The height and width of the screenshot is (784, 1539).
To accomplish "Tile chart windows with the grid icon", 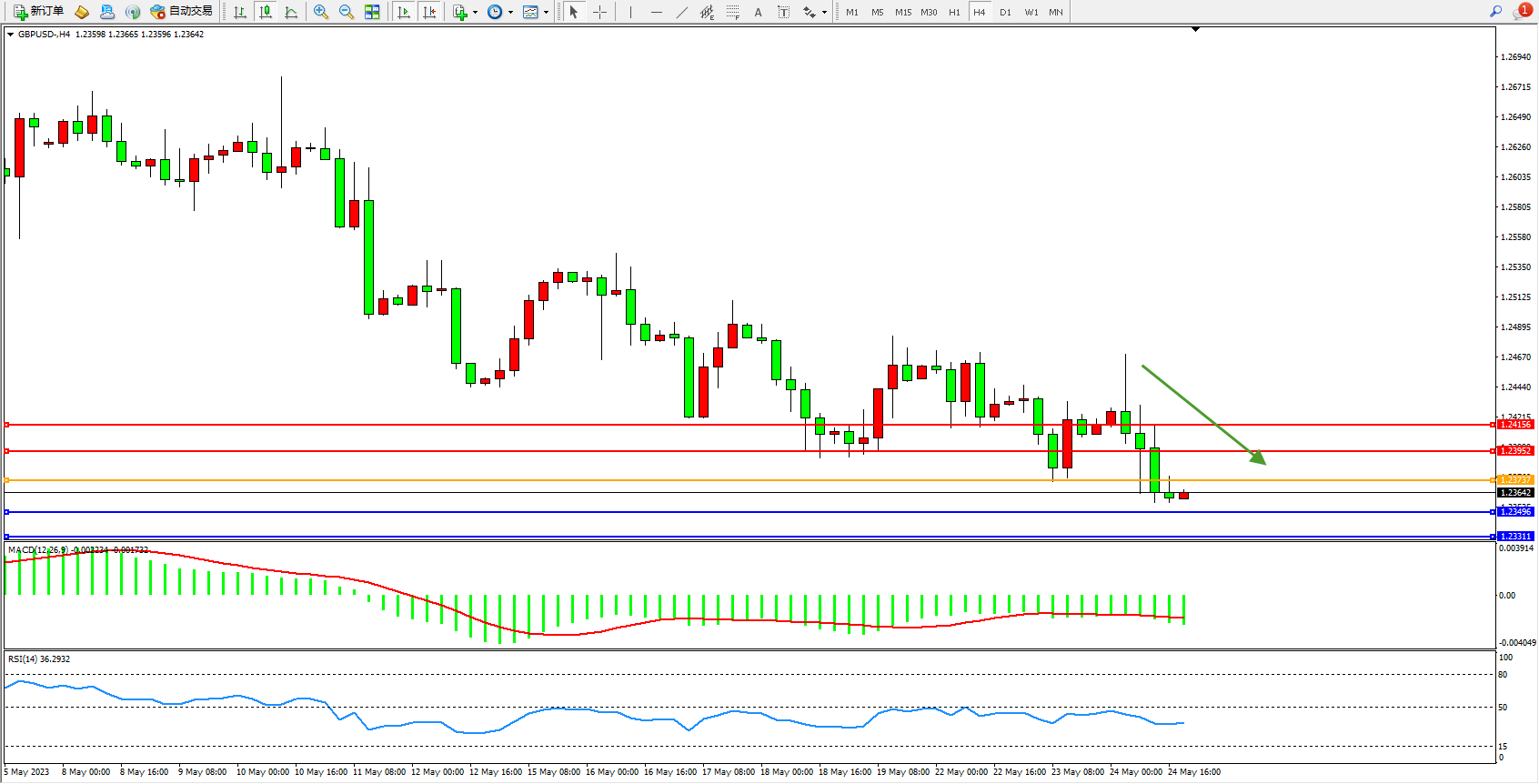I will pos(372,12).
